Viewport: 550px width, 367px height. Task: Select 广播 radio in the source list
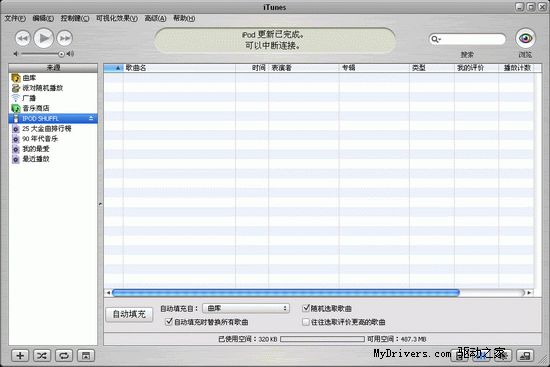(53, 98)
